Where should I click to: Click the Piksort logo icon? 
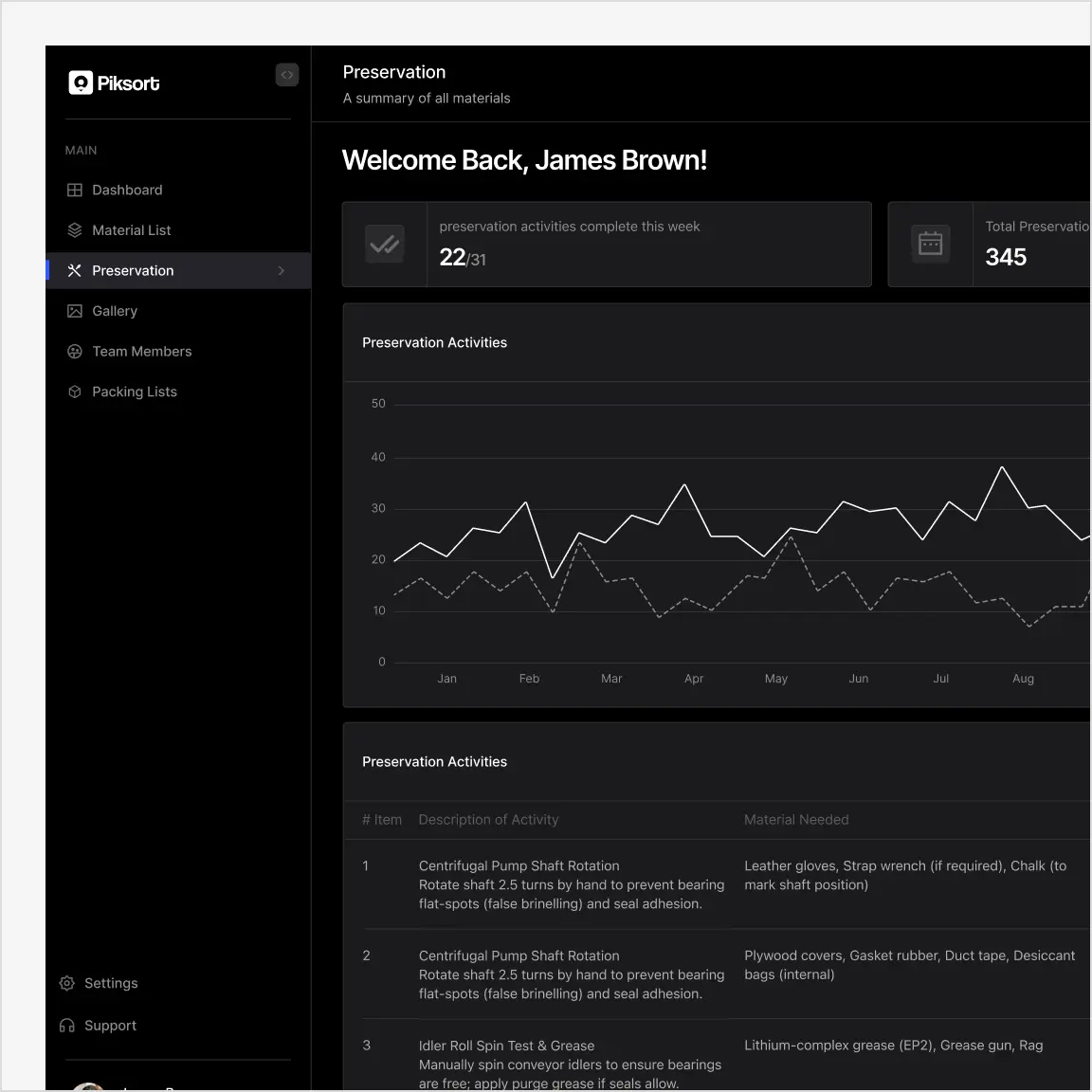point(81,82)
